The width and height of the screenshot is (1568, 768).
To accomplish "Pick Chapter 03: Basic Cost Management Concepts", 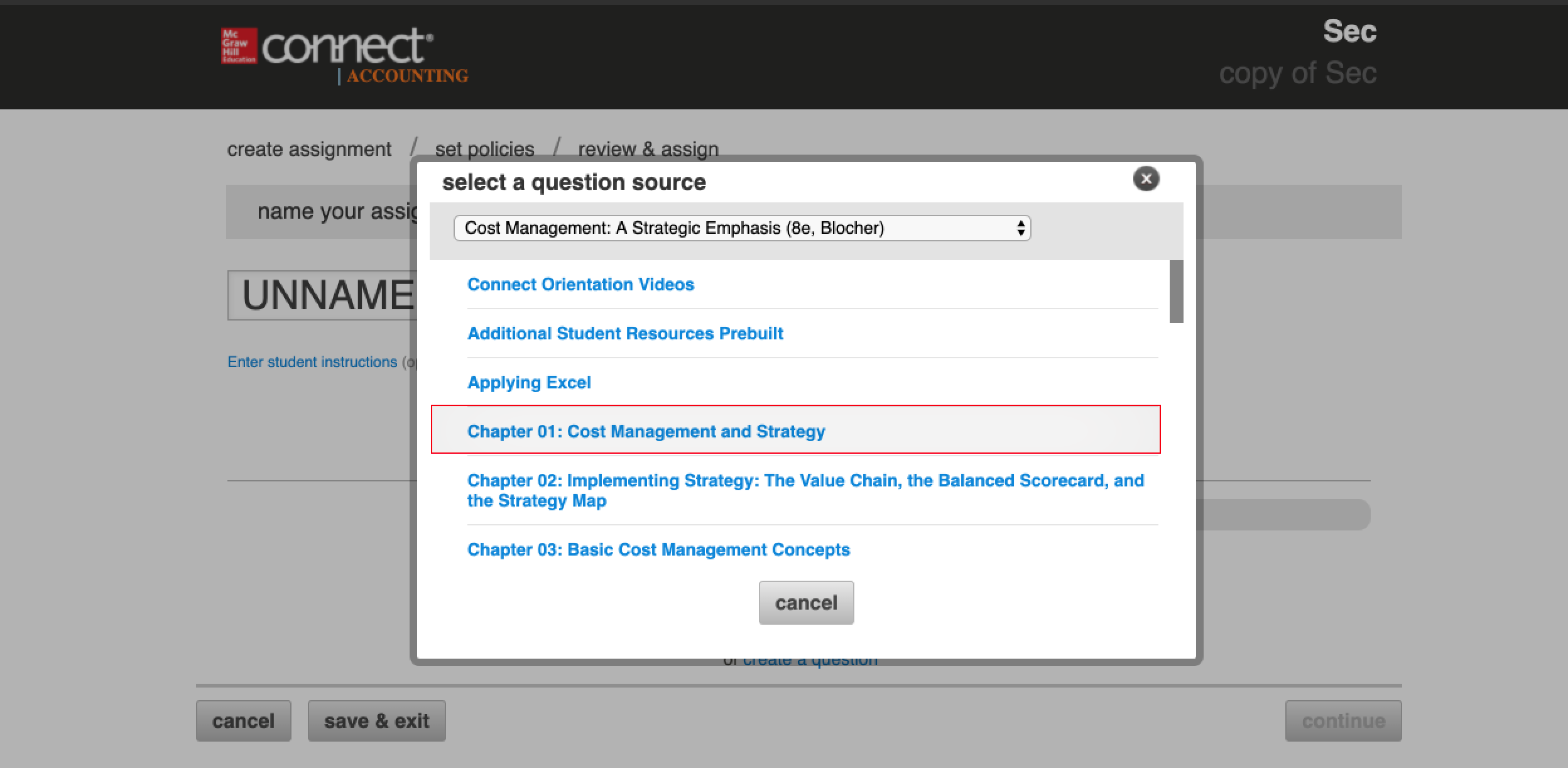I will tap(658, 550).
